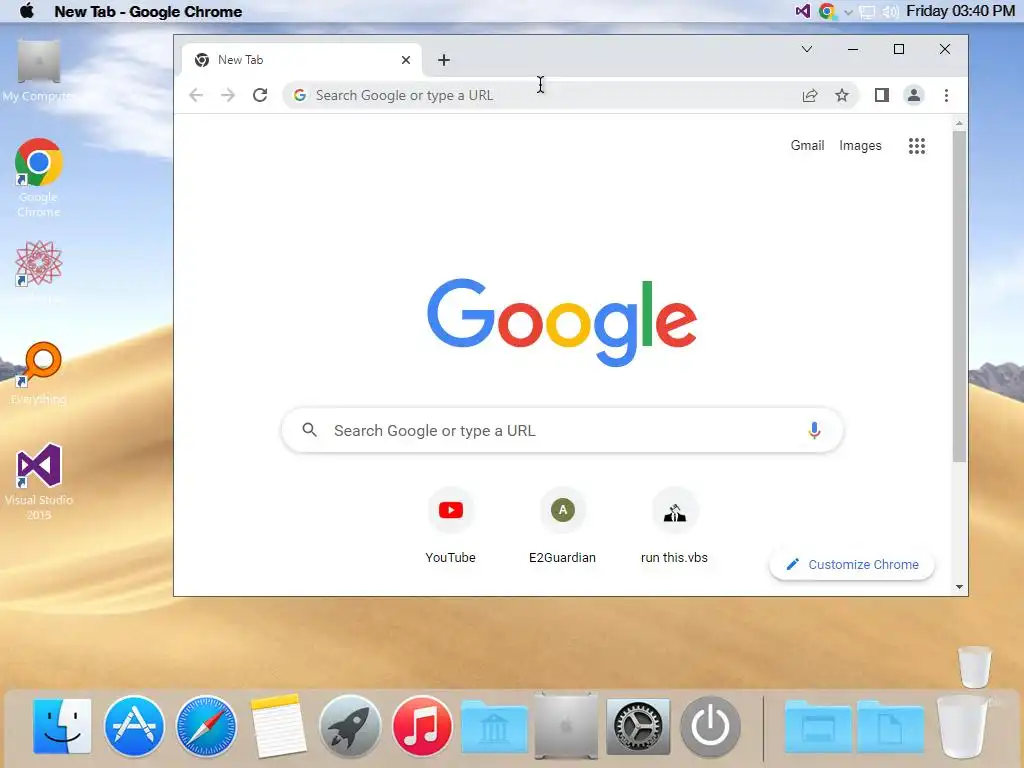Open Music app from the dock
This screenshot has width=1024, height=768.
click(422, 726)
